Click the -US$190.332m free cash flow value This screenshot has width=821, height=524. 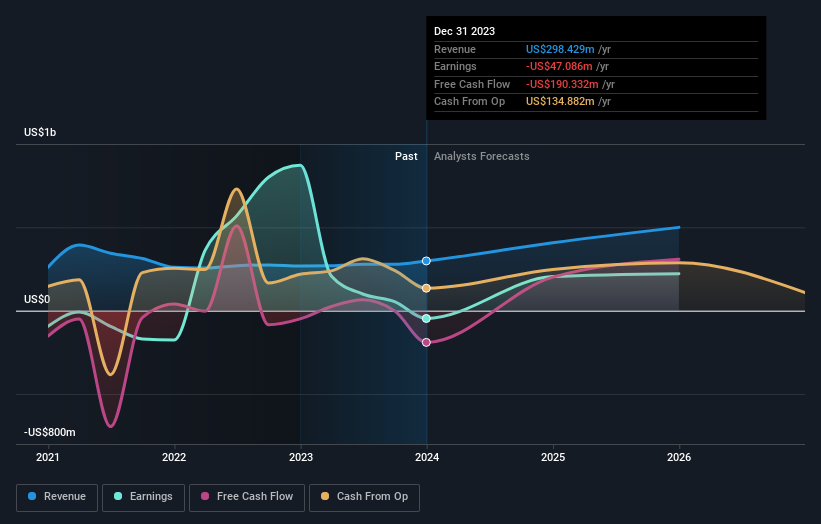562,84
